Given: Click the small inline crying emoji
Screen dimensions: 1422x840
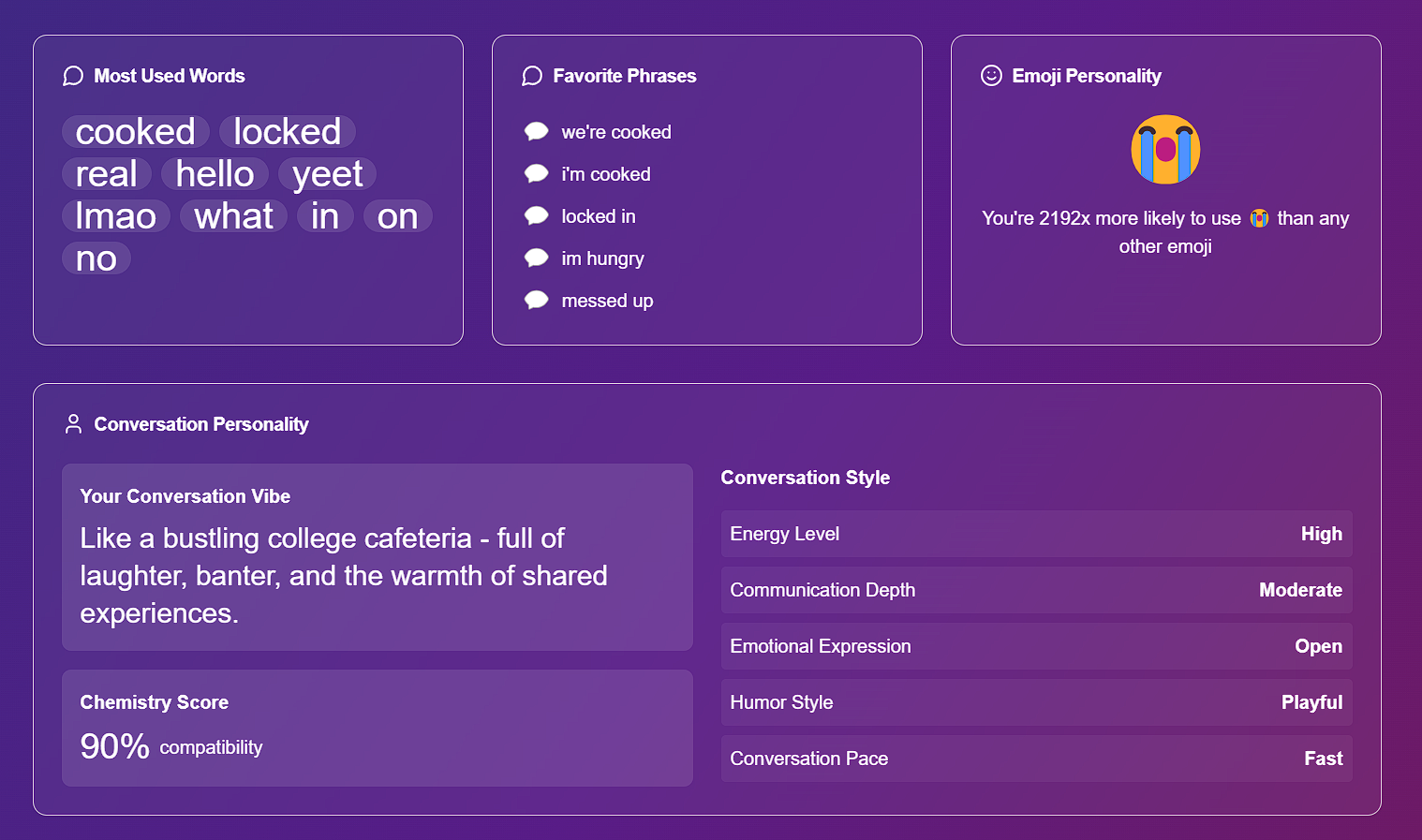Looking at the screenshot, I should [x=1259, y=218].
